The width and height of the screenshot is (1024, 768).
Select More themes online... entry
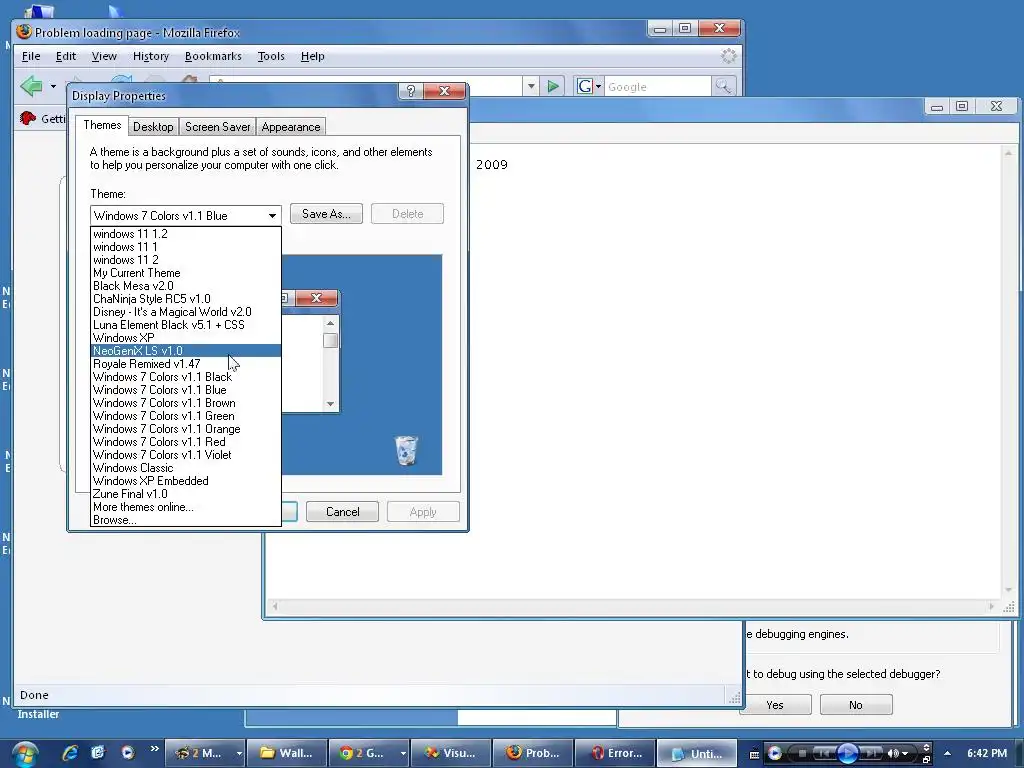click(x=185, y=507)
